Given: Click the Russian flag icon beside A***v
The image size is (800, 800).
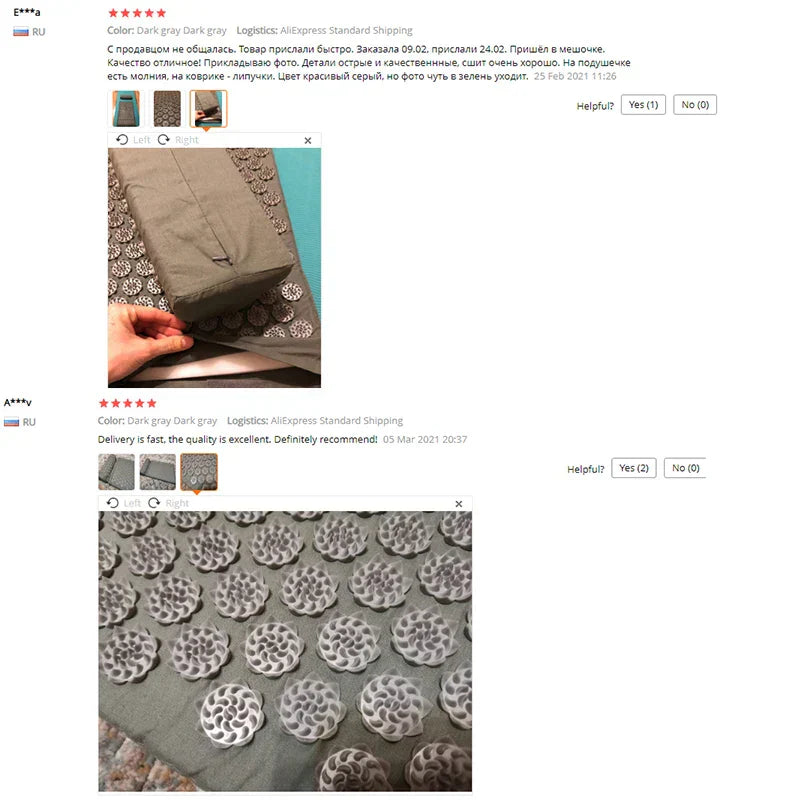Looking at the screenshot, I should click(11, 422).
